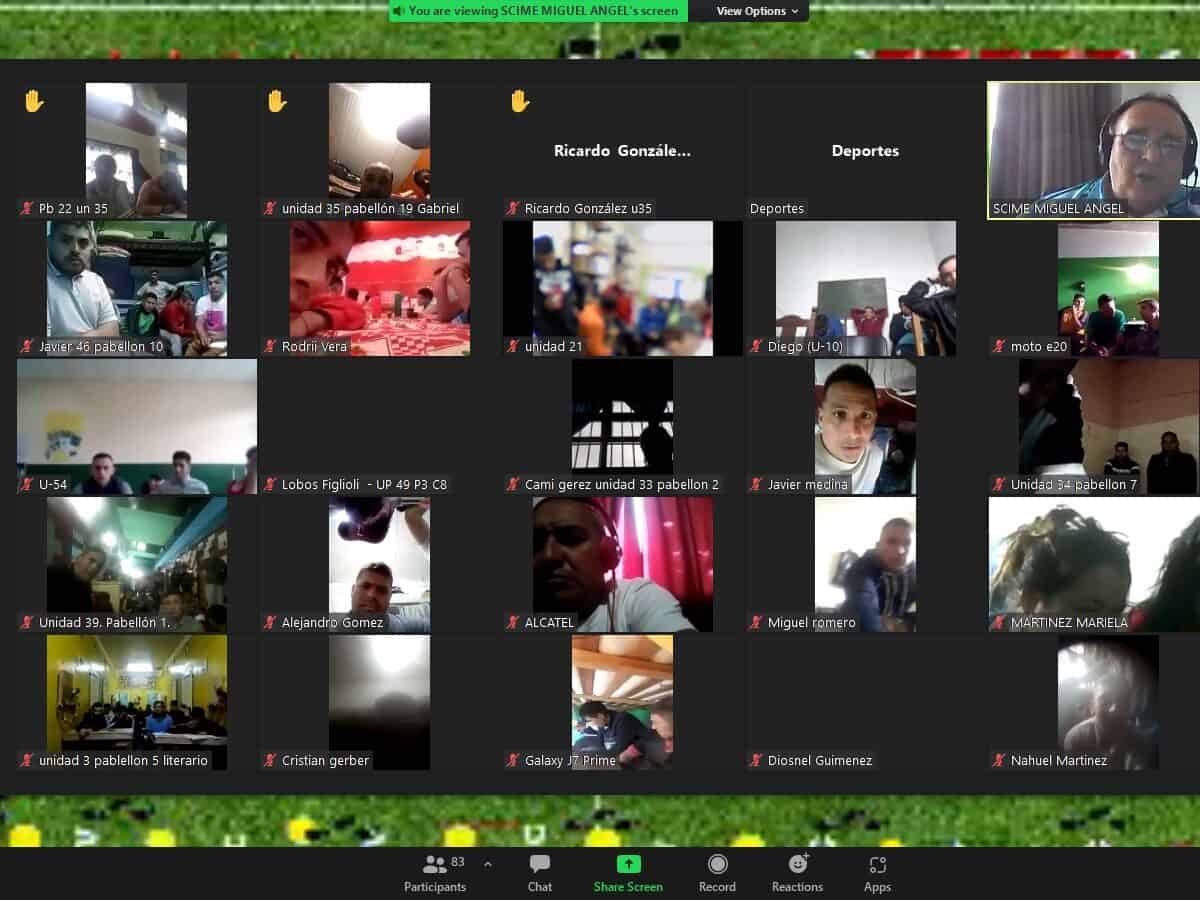Click muted mic icon of Cristian gerber
The height and width of the screenshot is (900, 1200).
coord(270,761)
